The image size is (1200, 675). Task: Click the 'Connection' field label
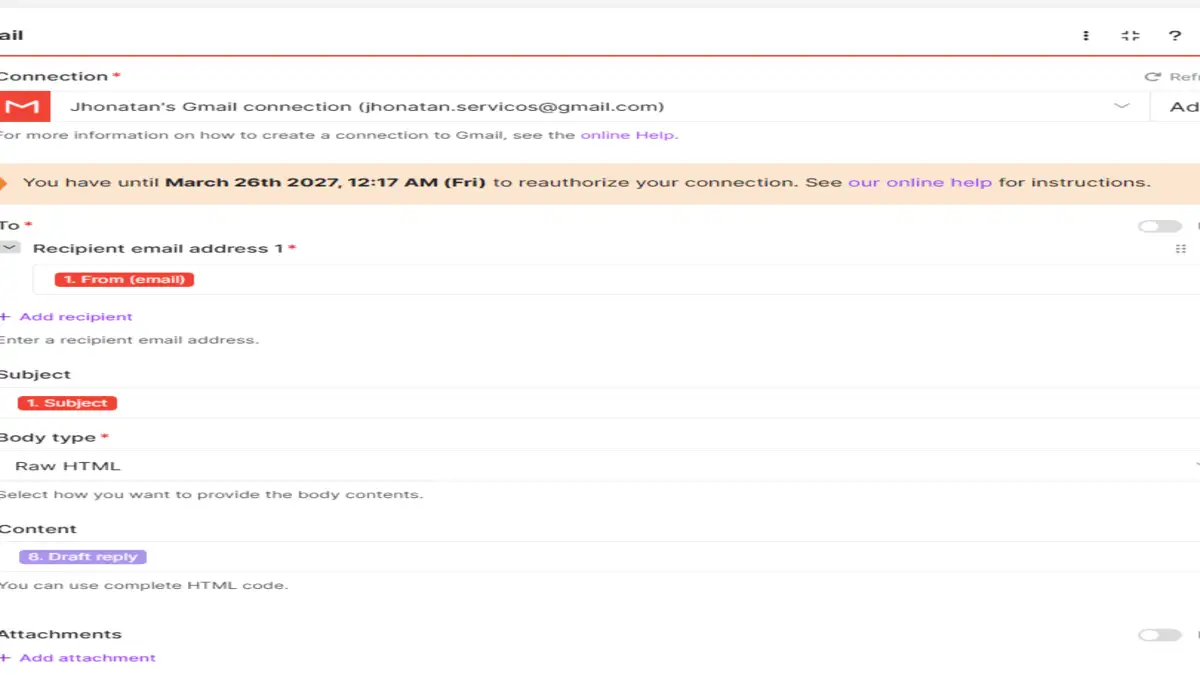point(53,77)
